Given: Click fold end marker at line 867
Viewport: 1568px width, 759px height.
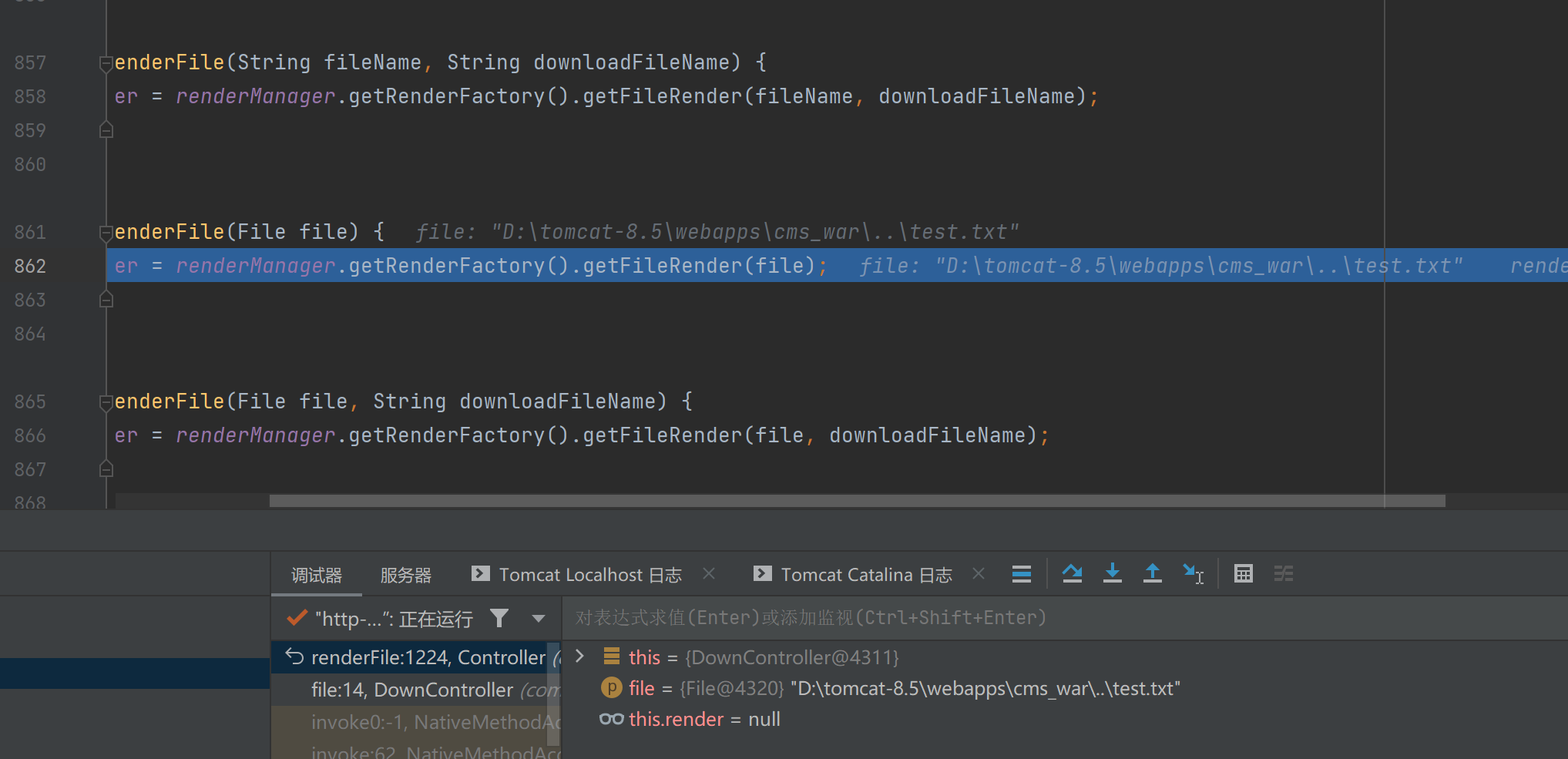Looking at the screenshot, I should pyautogui.click(x=106, y=468).
